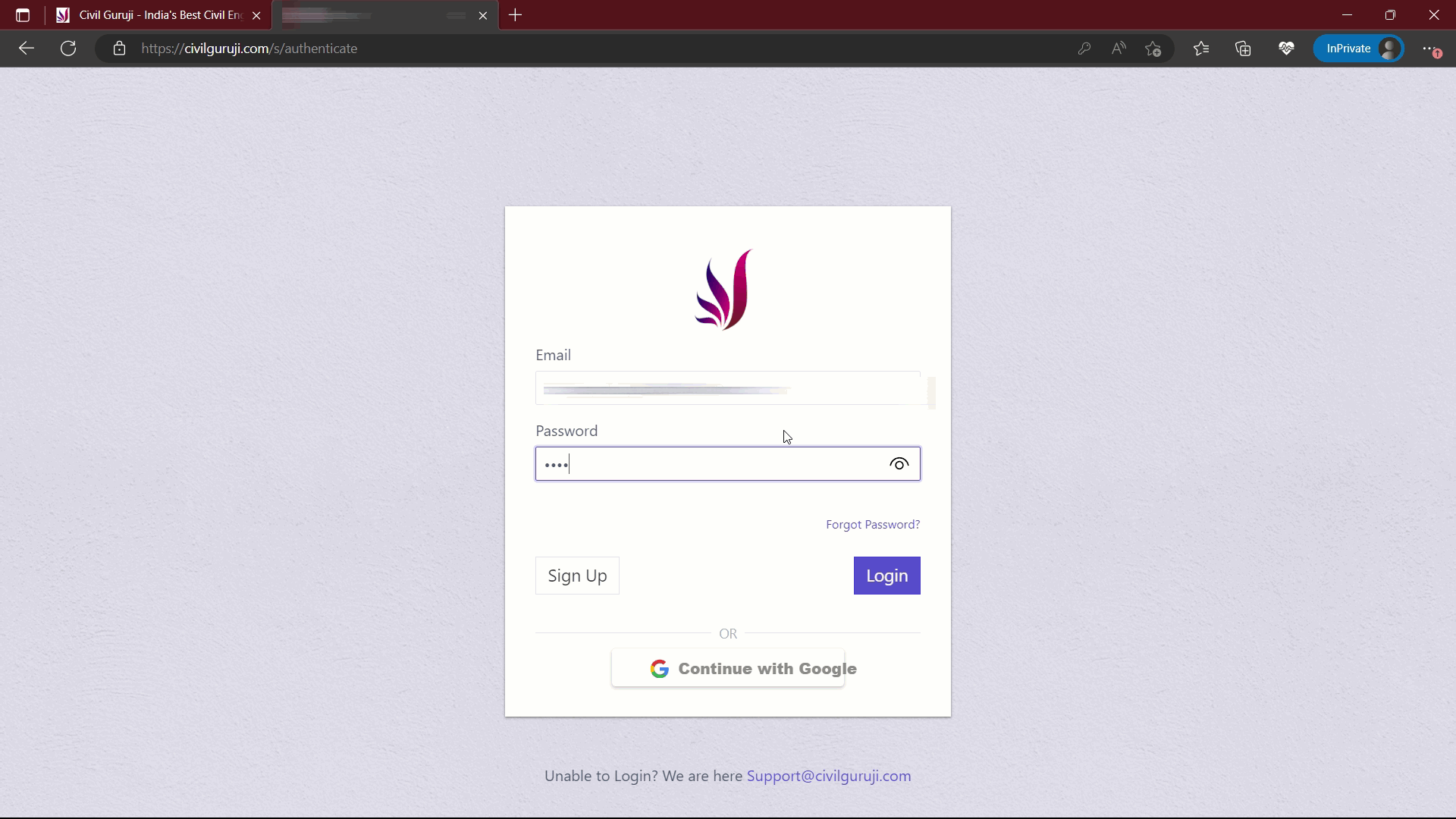
Task: Select the civilguruji.com address bar URL
Action: coord(249,49)
